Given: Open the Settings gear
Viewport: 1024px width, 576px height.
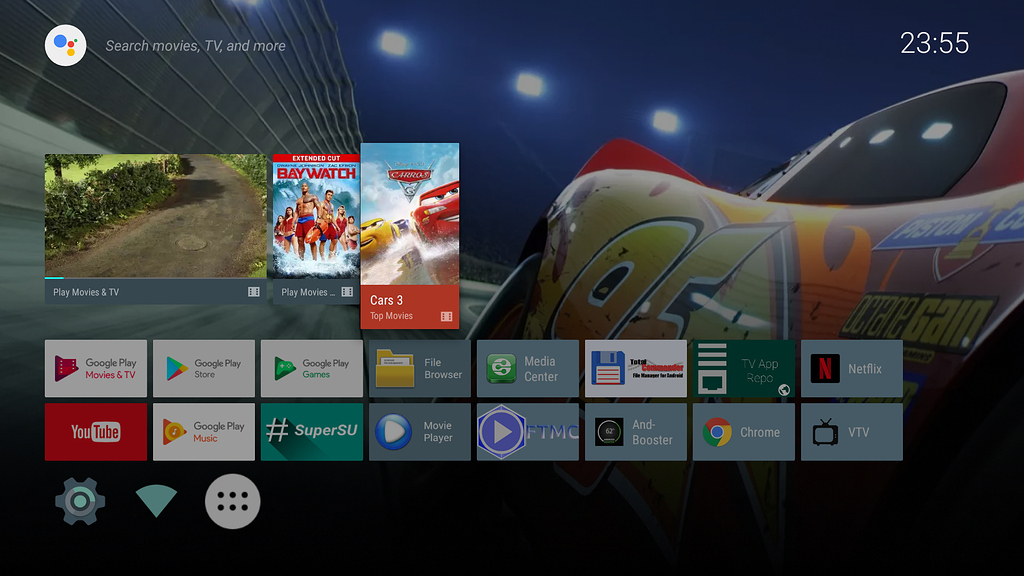Looking at the screenshot, I should tap(78, 501).
